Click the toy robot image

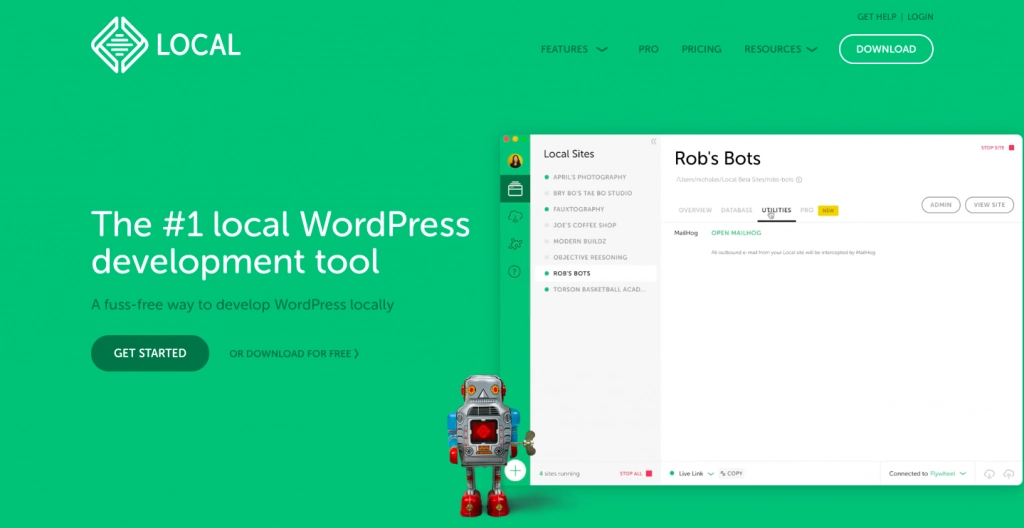[490, 446]
